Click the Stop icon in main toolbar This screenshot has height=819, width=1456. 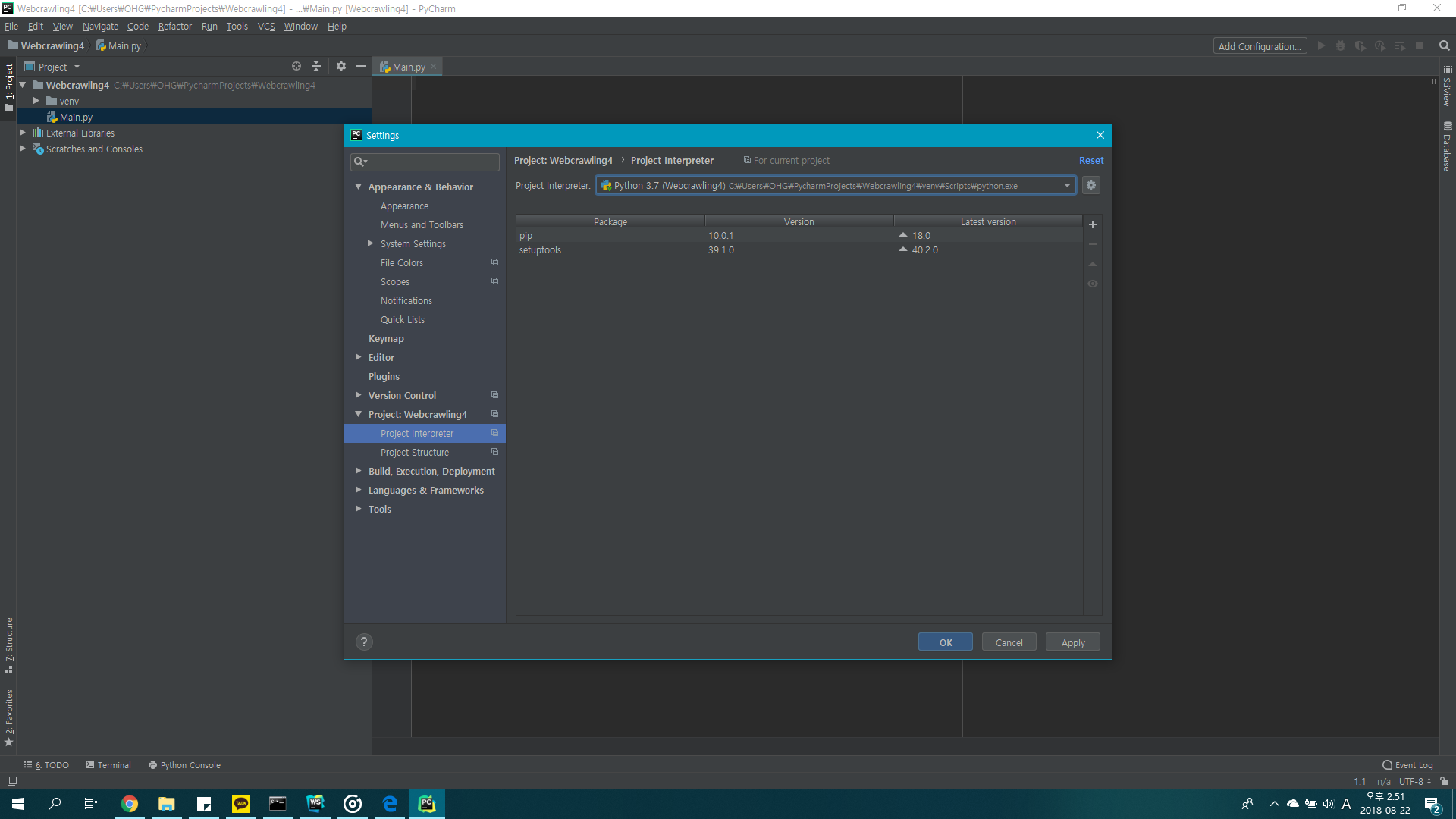pyautogui.click(x=1420, y=45)
